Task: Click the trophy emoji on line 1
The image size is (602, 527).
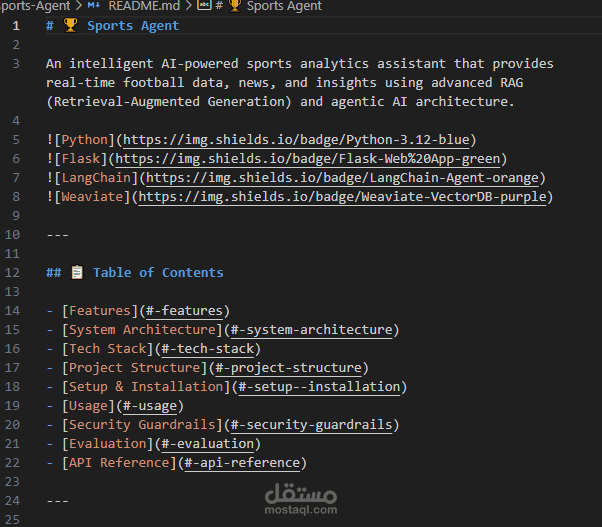Action: [69, 26]
